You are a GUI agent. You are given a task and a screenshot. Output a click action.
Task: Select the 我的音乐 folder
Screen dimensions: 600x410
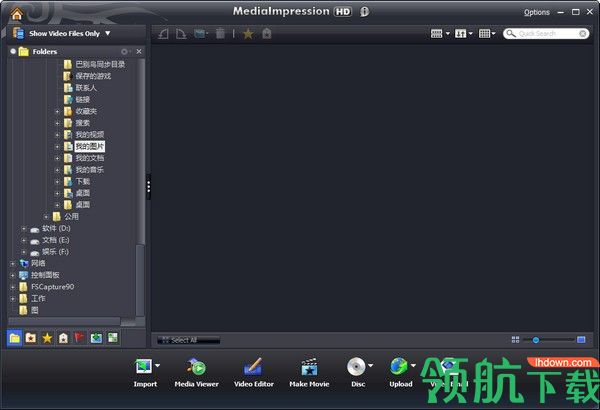coord(90,170)
